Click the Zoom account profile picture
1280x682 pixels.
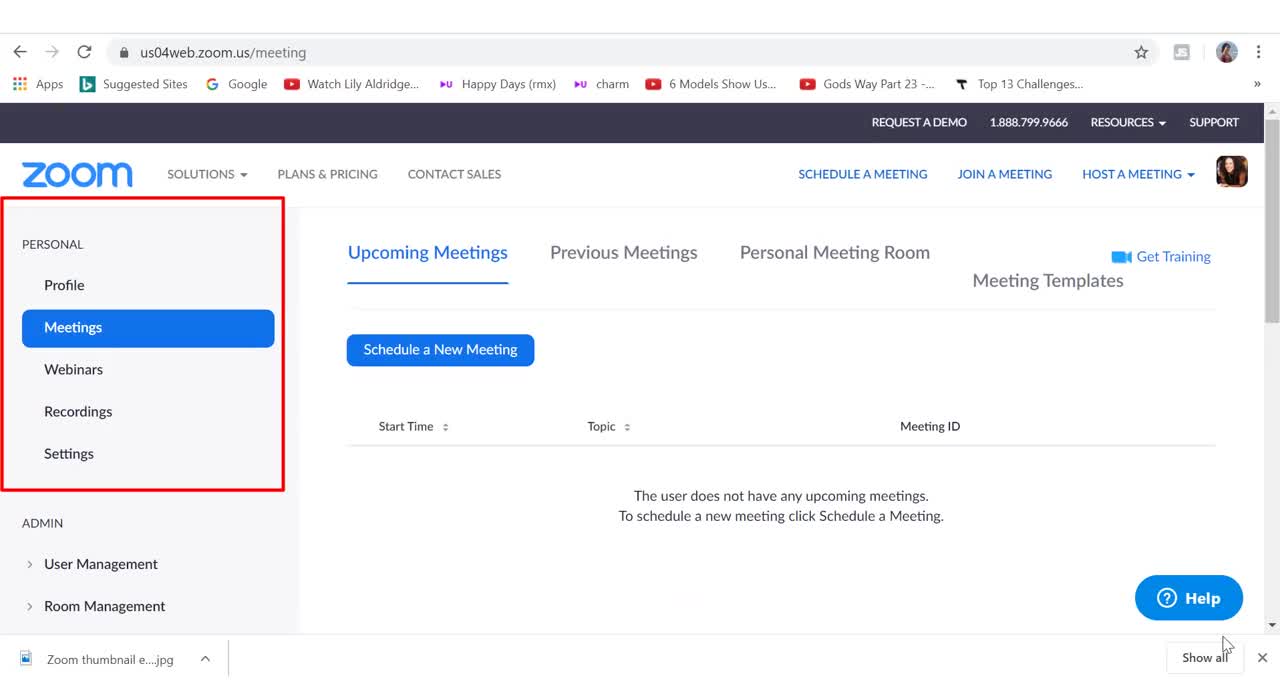[x=1232, y=172]
